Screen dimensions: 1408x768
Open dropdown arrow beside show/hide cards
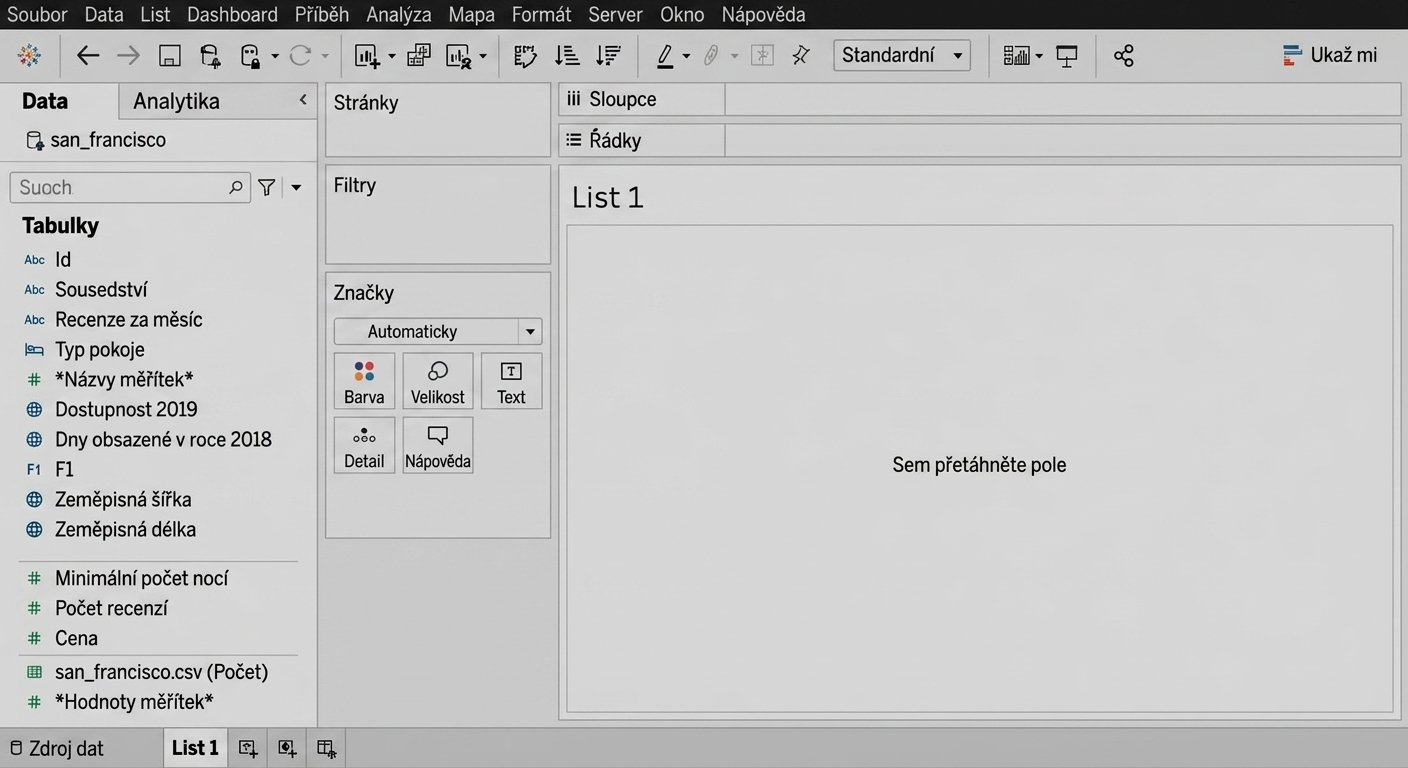[x=1039, y=56]
